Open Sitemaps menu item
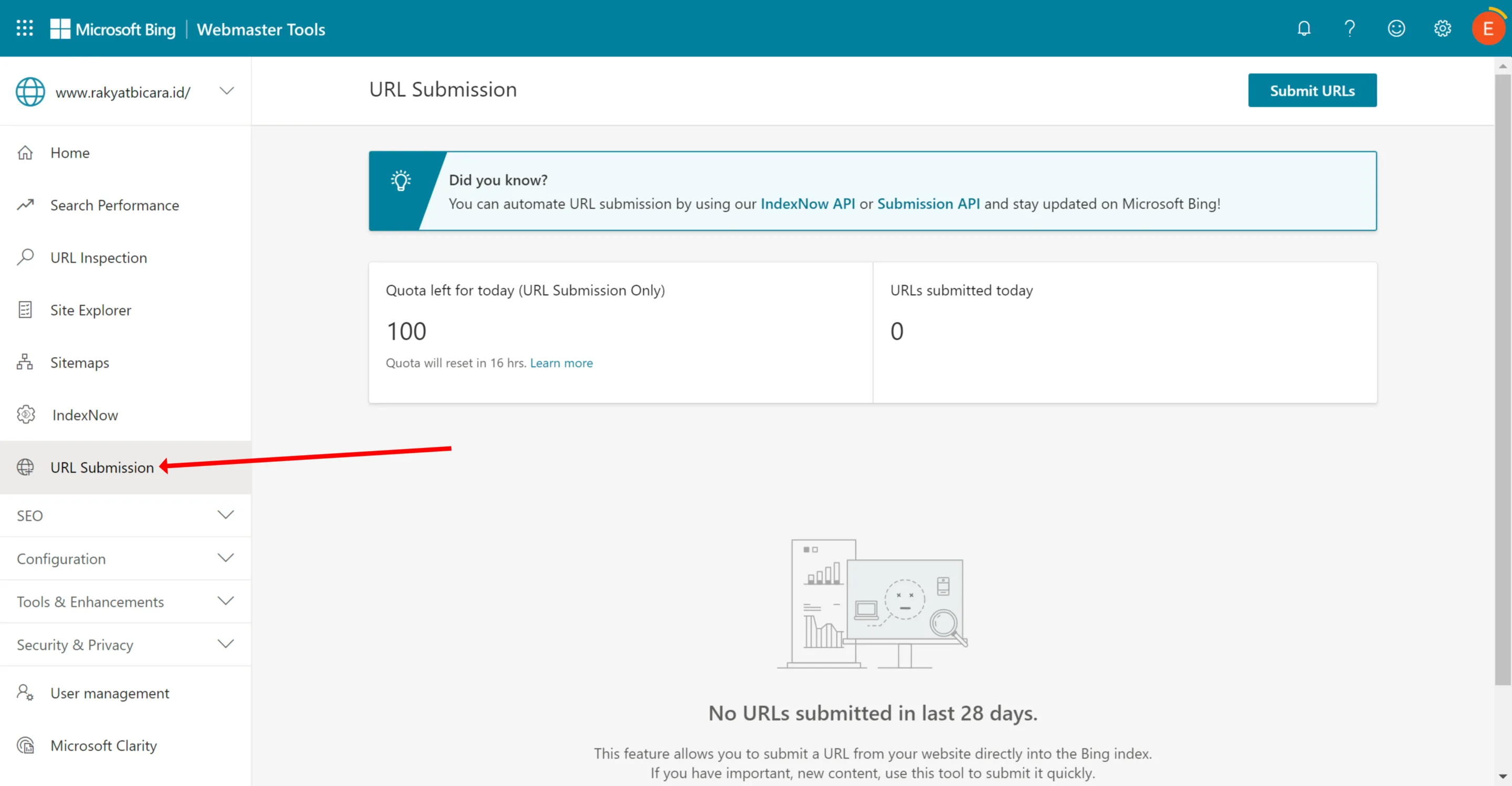 point(125,362)
